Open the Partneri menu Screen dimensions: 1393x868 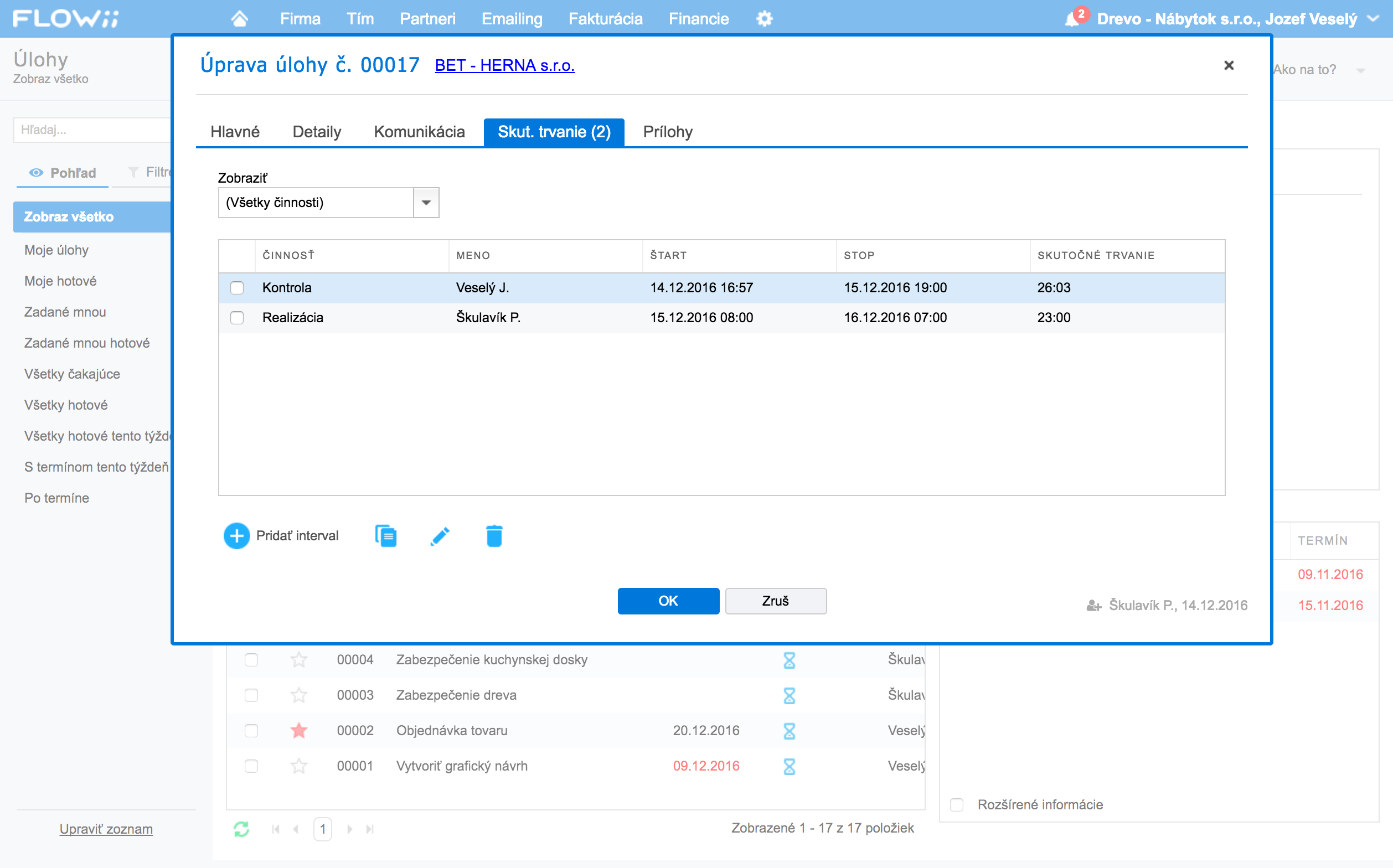(x=428, y=19)
